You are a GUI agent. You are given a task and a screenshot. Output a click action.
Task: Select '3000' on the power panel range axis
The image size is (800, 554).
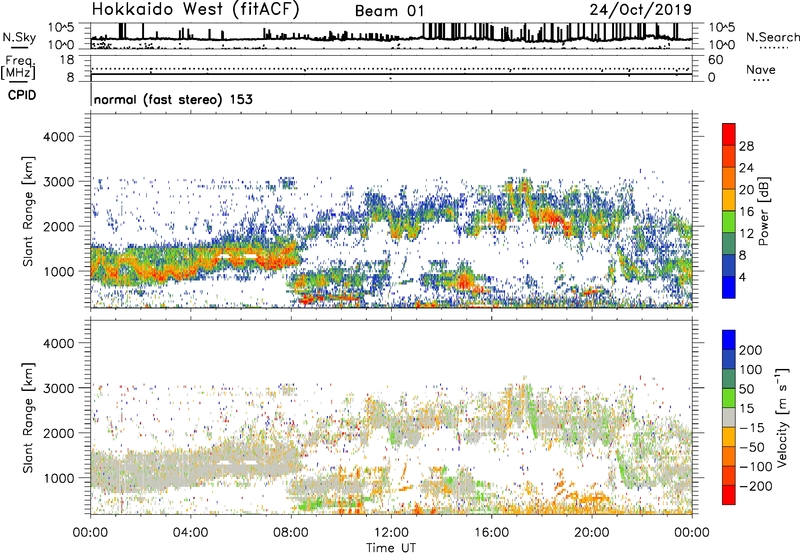[x=59, y=182]
